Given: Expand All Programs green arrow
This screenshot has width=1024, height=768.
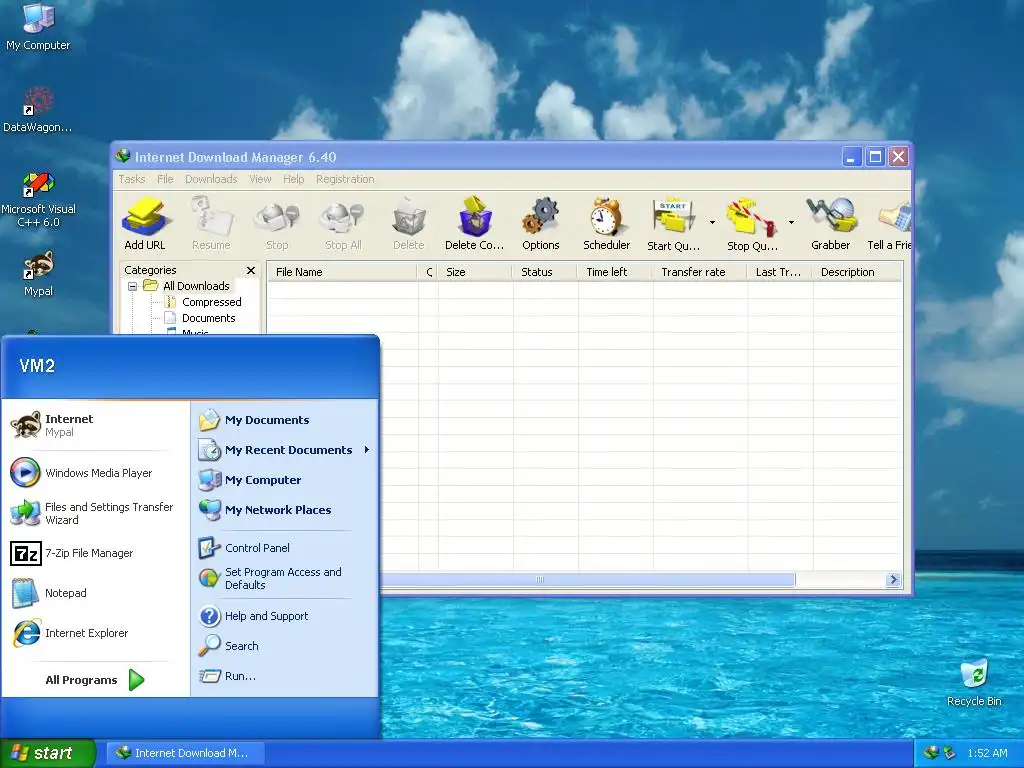Looking at the screenshot, I should click(x=136, y=680).
